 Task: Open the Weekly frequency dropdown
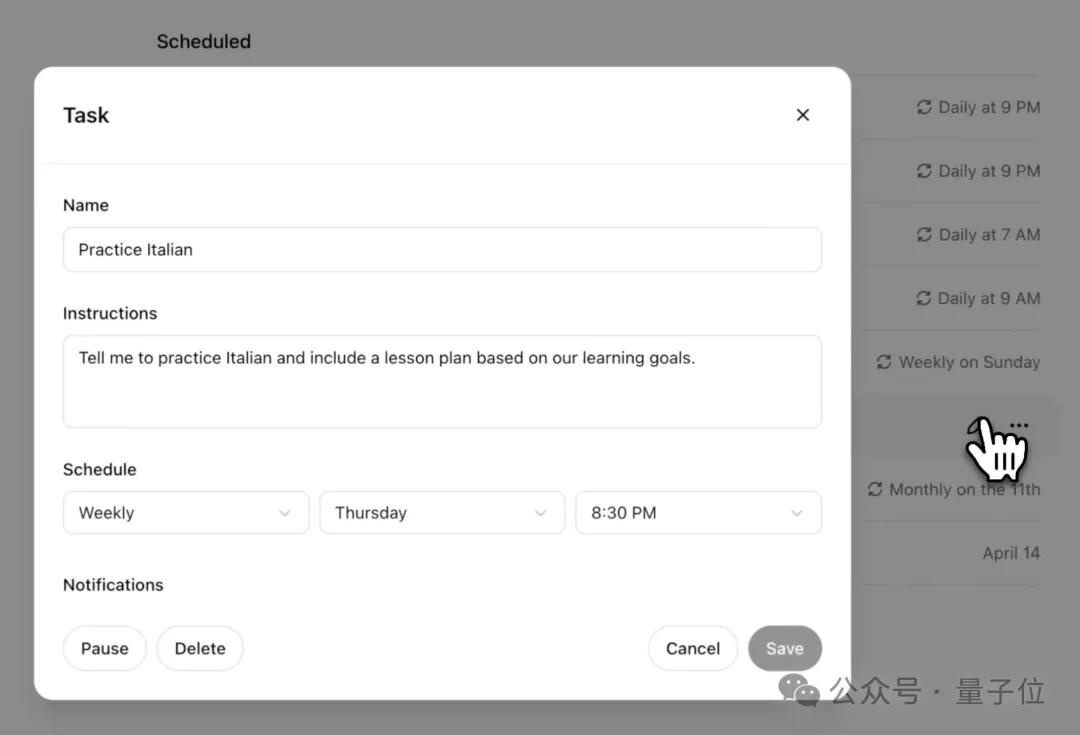pos(186,513)
